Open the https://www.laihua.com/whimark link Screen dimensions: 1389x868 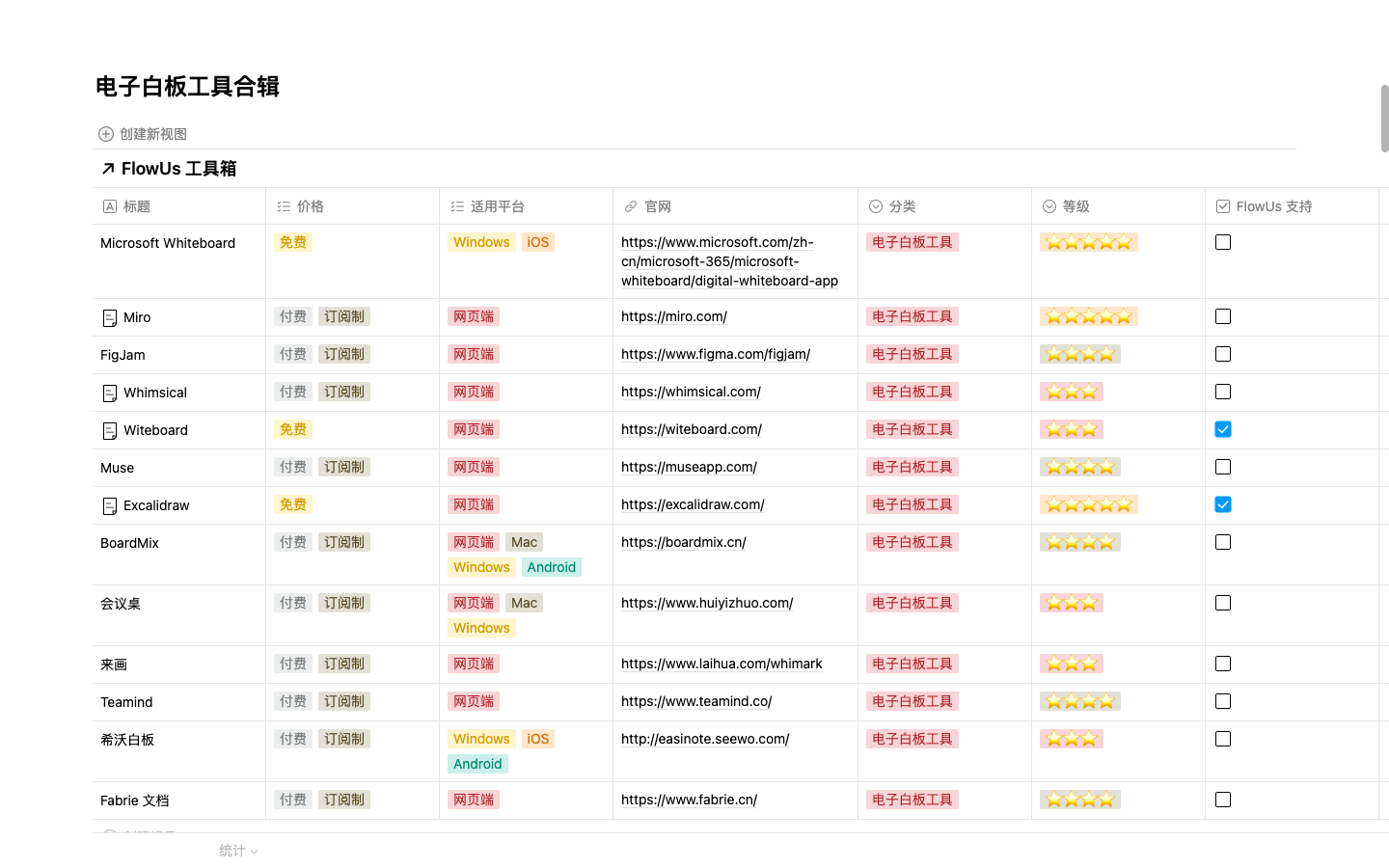pyautogui.click(x=722, y=664)
